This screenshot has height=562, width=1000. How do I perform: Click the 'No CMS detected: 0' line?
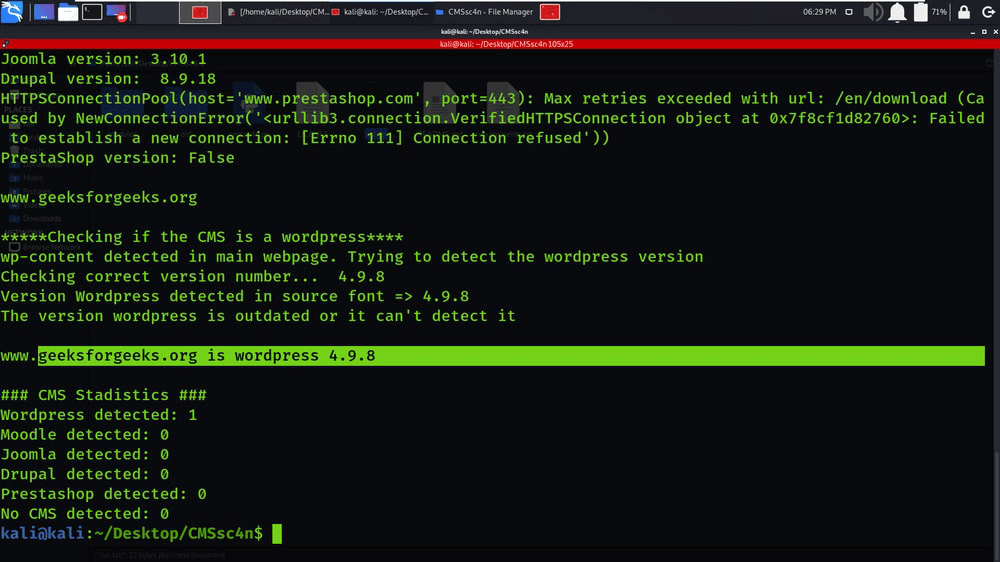point(85,514)
